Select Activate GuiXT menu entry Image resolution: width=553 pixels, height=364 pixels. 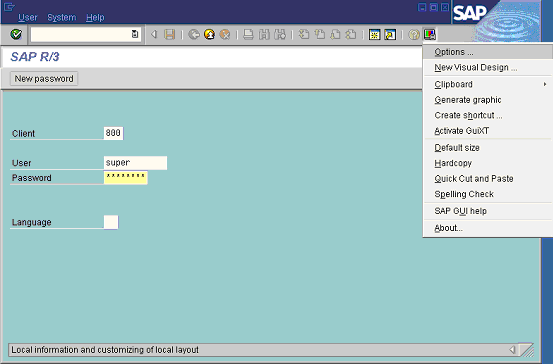(487, 131)
